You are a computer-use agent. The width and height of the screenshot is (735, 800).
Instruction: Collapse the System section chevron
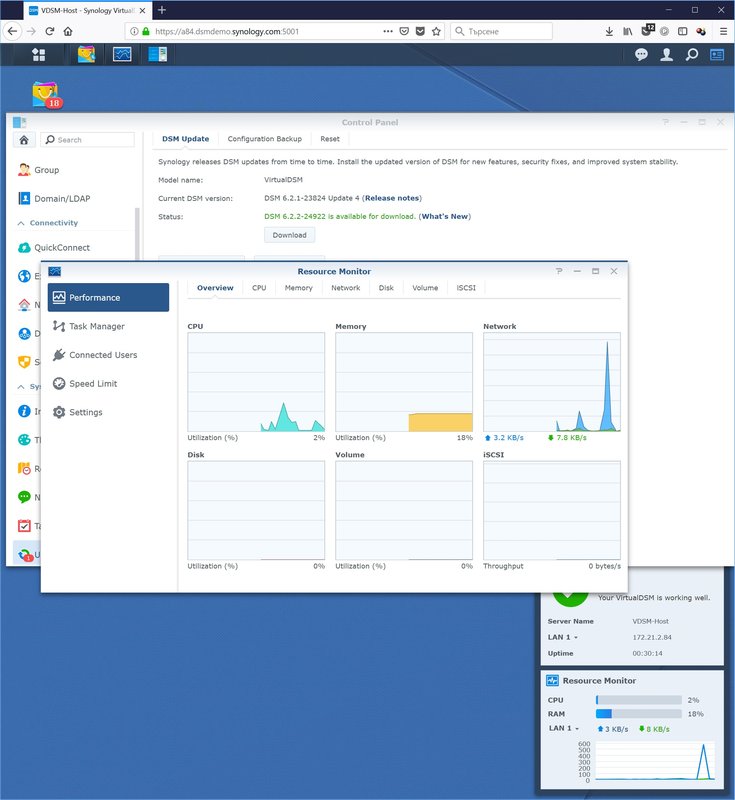pyautogui.click(x=21, y=387)
